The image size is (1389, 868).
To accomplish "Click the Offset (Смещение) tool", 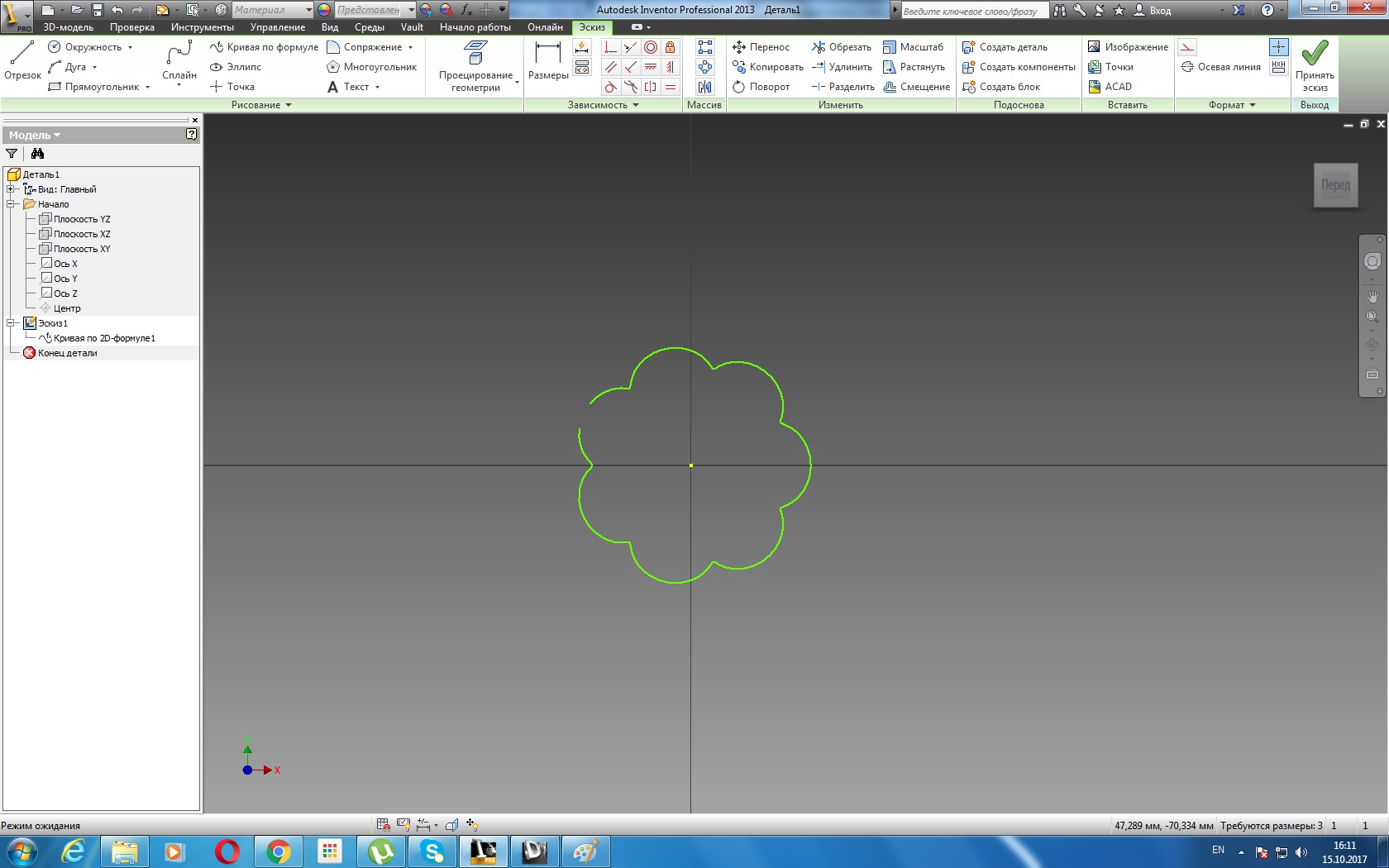I will [x=916, y=87].
